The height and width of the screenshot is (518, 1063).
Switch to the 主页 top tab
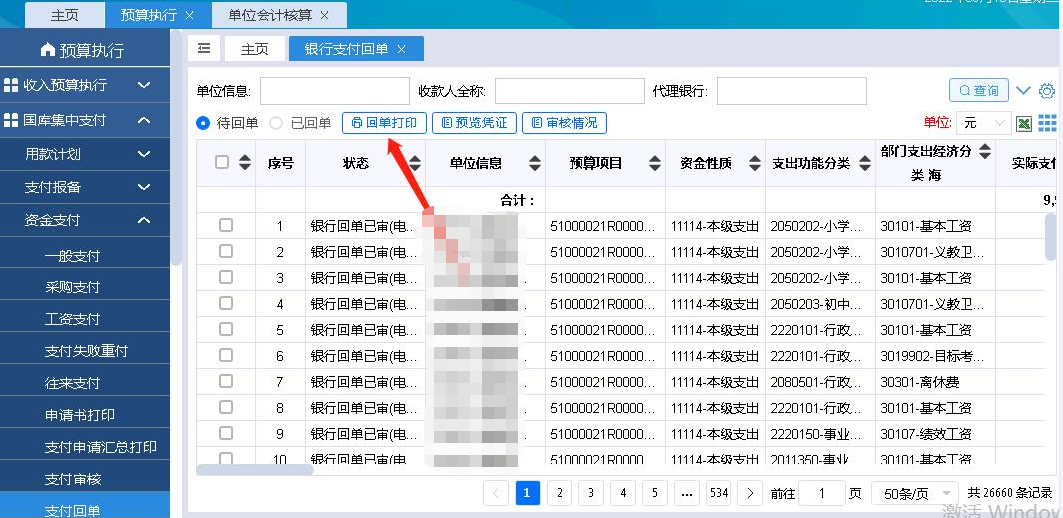tap(65, 15)
